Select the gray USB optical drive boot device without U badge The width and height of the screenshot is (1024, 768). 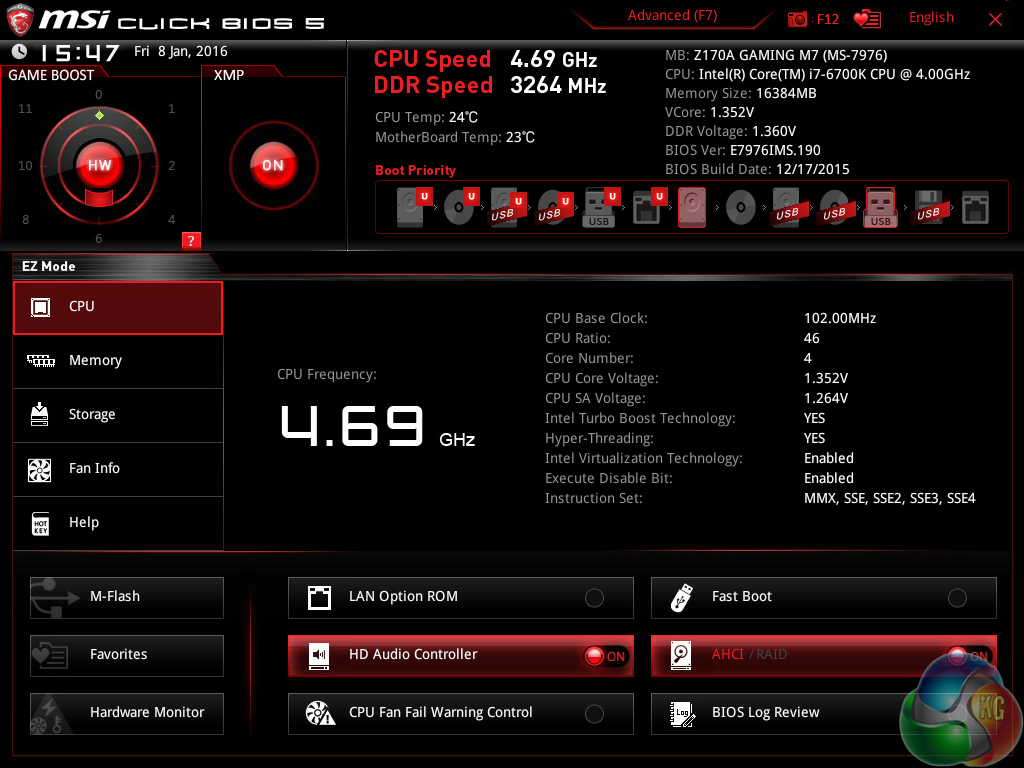click(x=834, y=207)
